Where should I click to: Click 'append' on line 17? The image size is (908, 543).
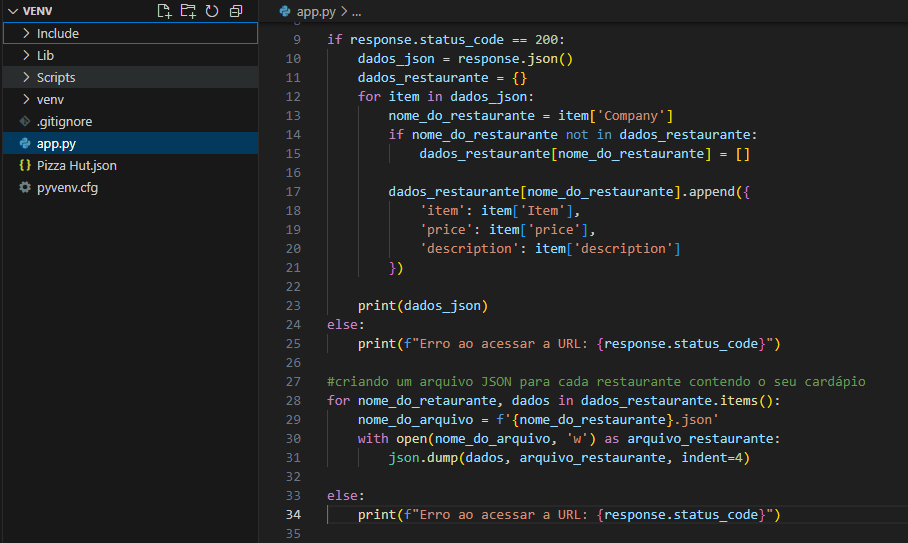[x=712, y=192]
